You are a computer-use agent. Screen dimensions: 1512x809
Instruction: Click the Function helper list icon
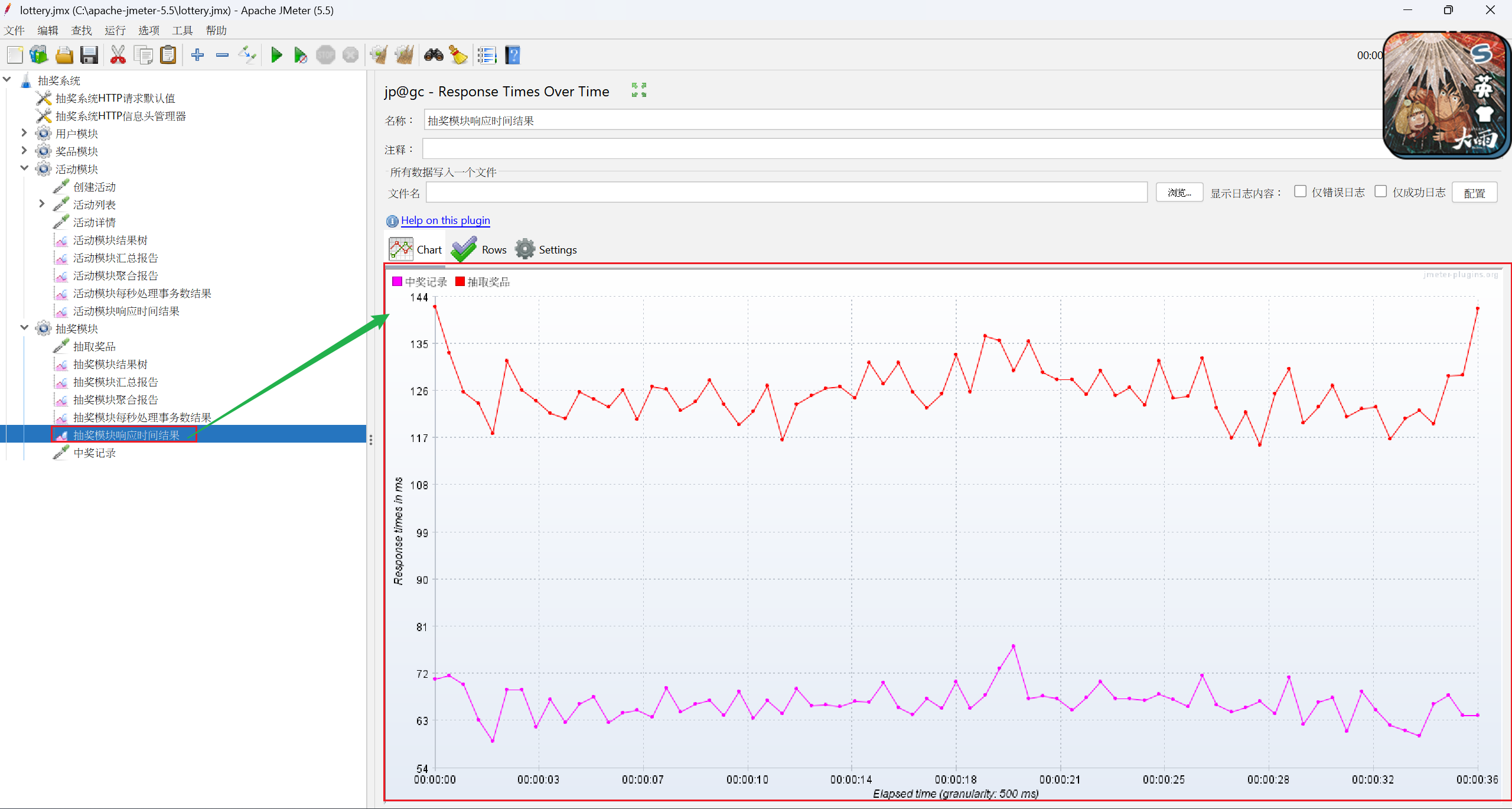(x=487, y=56)
